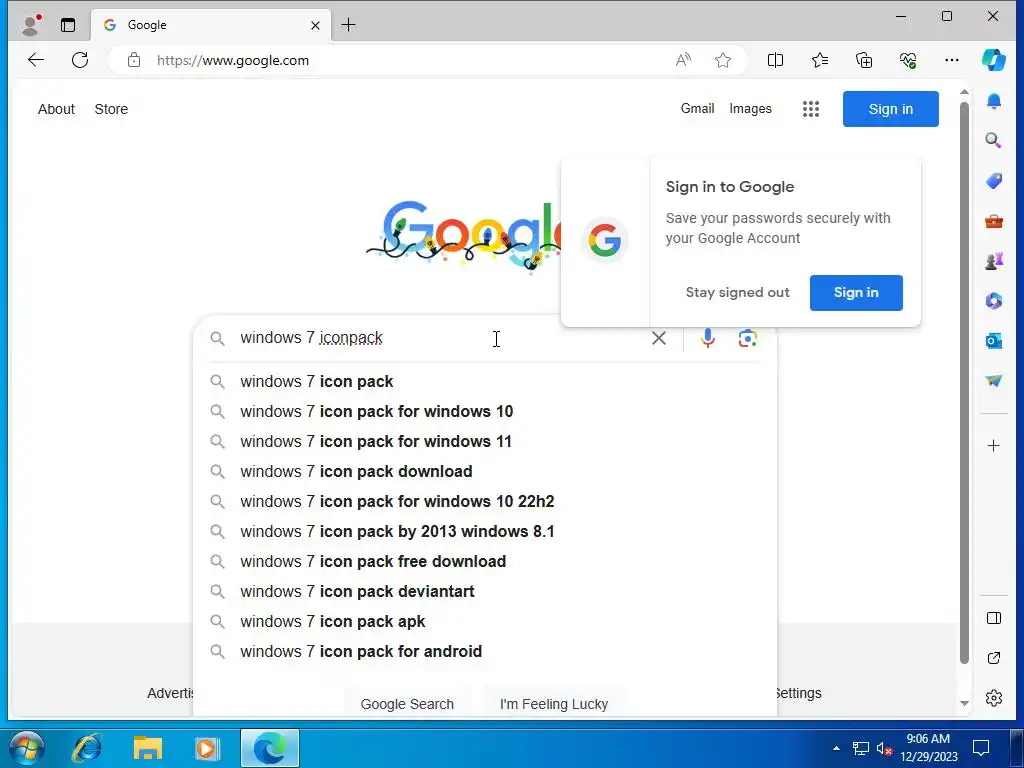Open the About link

click(56, 109)
